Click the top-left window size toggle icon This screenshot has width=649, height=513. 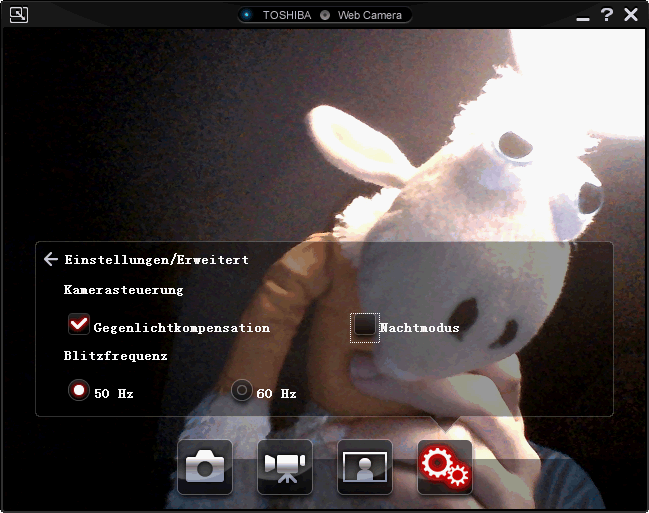click(x=19, y=15)
